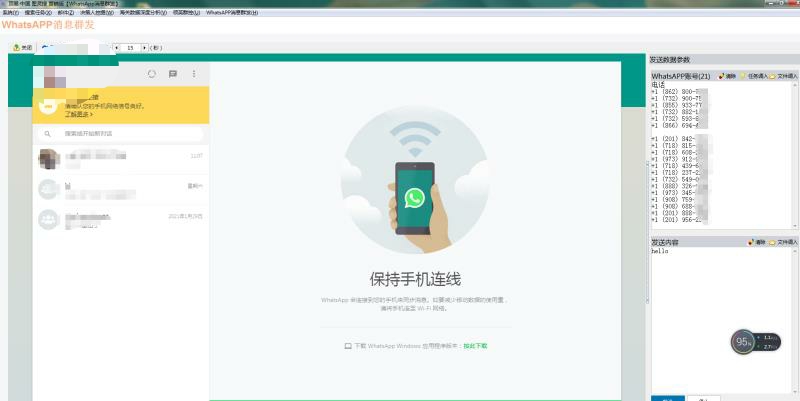
Task: Select phone row +1 (908) 759-
Action: point(679,199)
